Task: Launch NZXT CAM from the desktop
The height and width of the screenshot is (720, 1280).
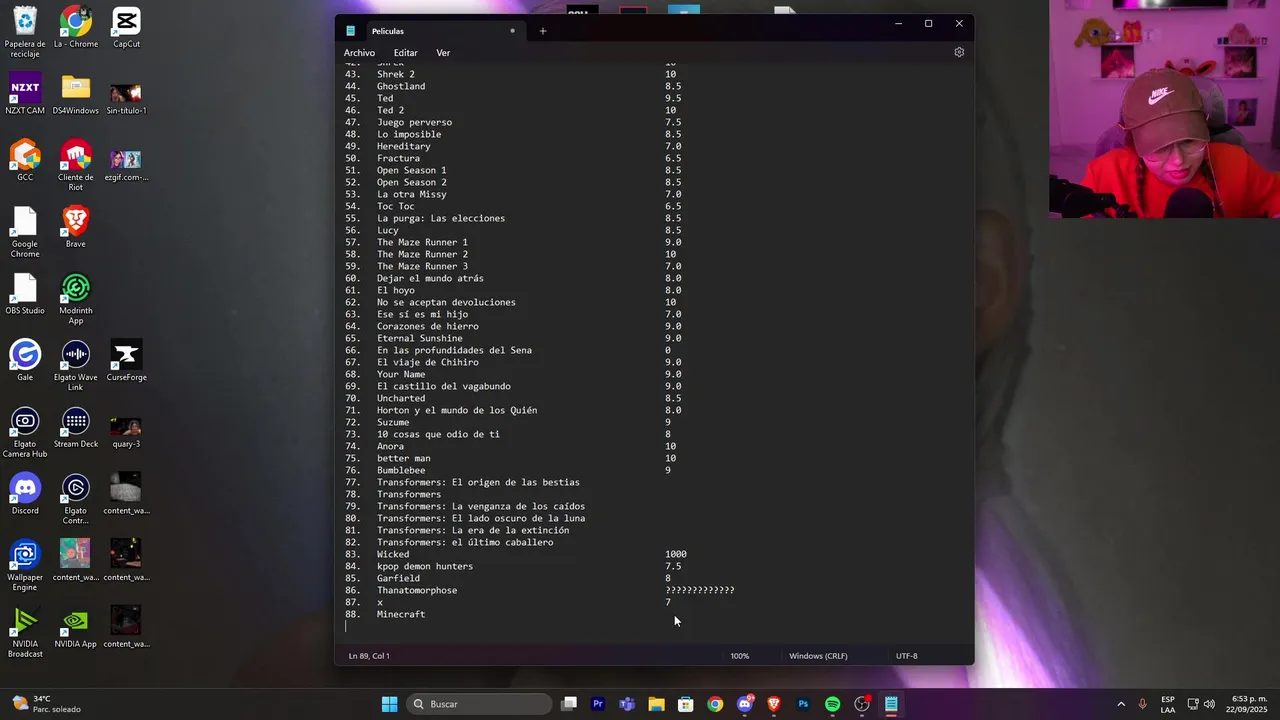Action: (x=25, y=94)
